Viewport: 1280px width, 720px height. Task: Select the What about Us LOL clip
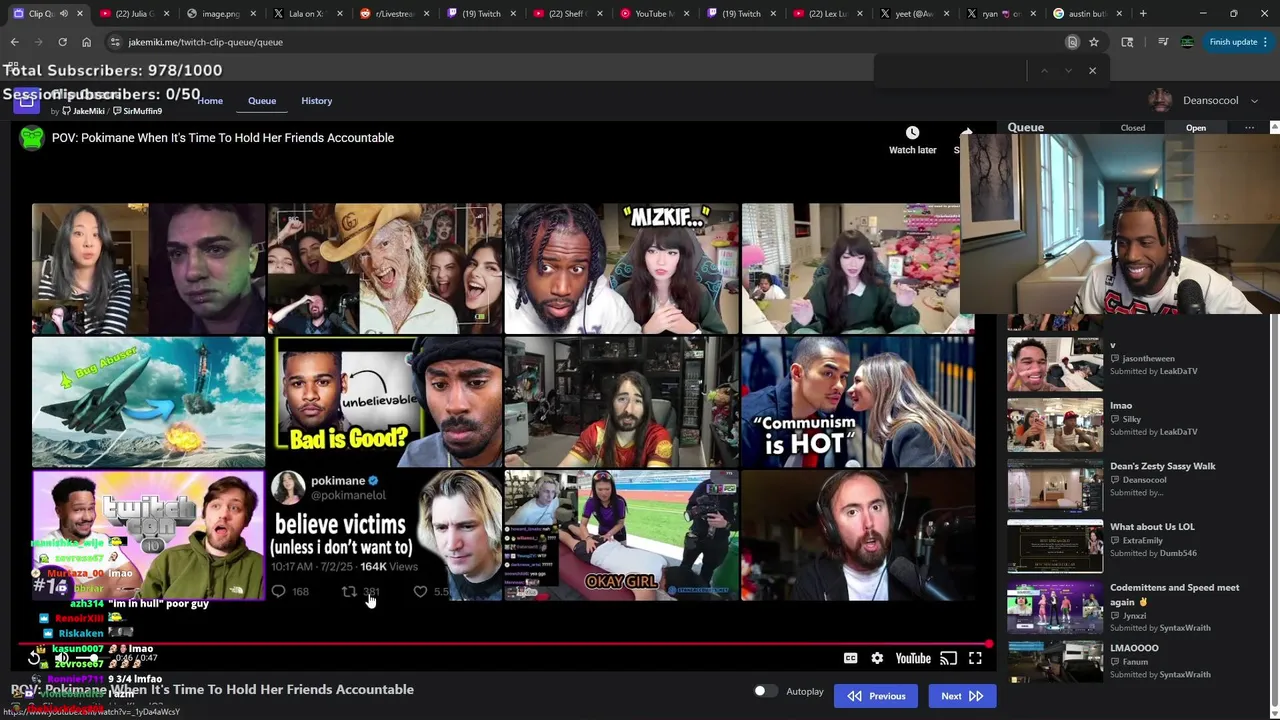click(x=1133, y=546)
